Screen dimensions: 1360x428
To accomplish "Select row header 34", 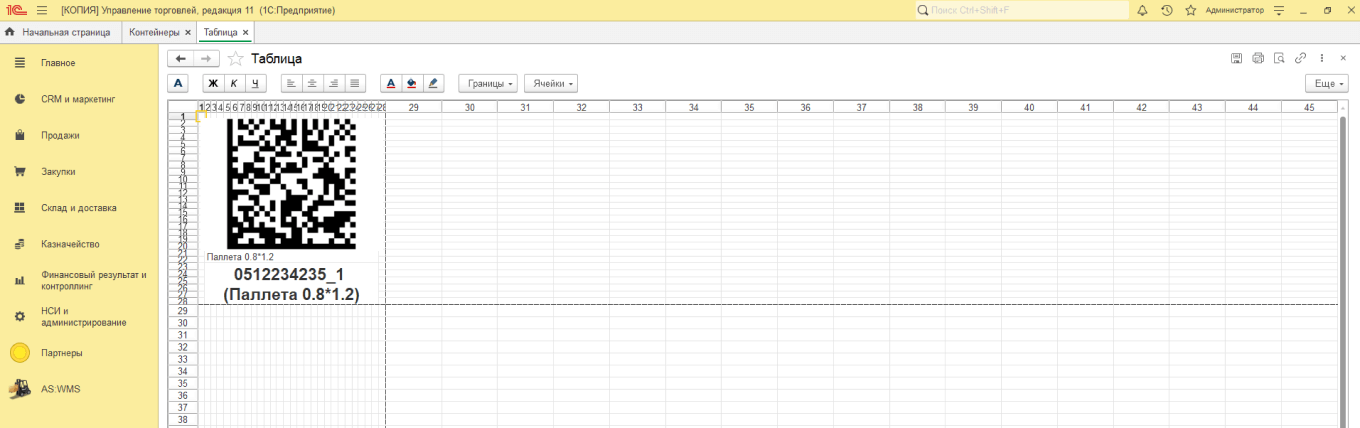I will point(182,371).
